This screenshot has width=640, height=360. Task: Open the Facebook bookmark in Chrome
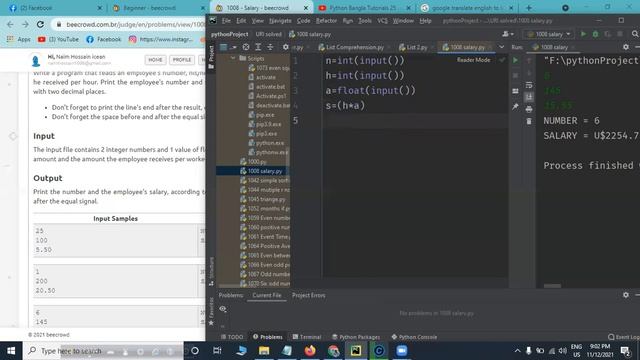pyautogui.click(x=104, y=39)
